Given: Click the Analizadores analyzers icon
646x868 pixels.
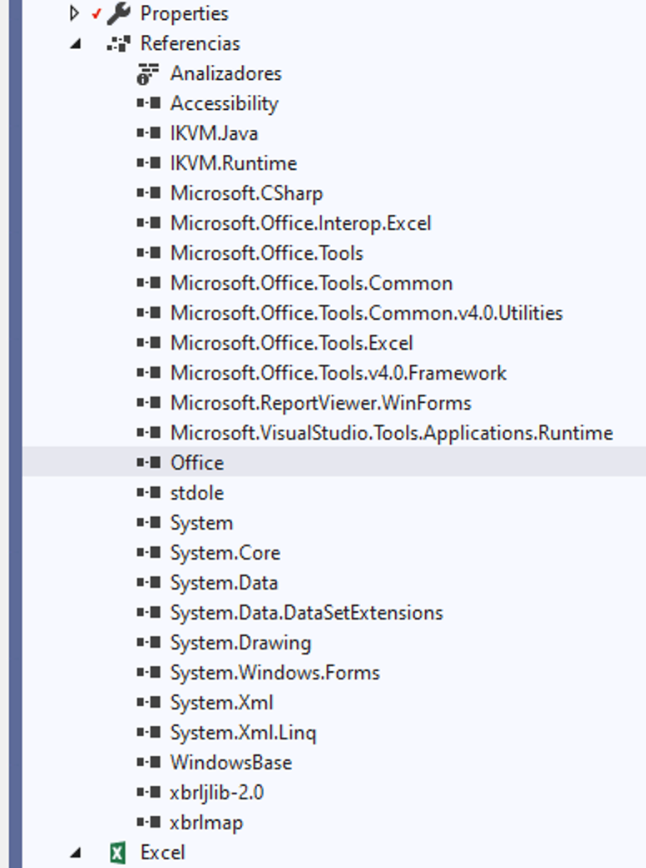Looking at the screenshot, I should (x=150, y=73).
